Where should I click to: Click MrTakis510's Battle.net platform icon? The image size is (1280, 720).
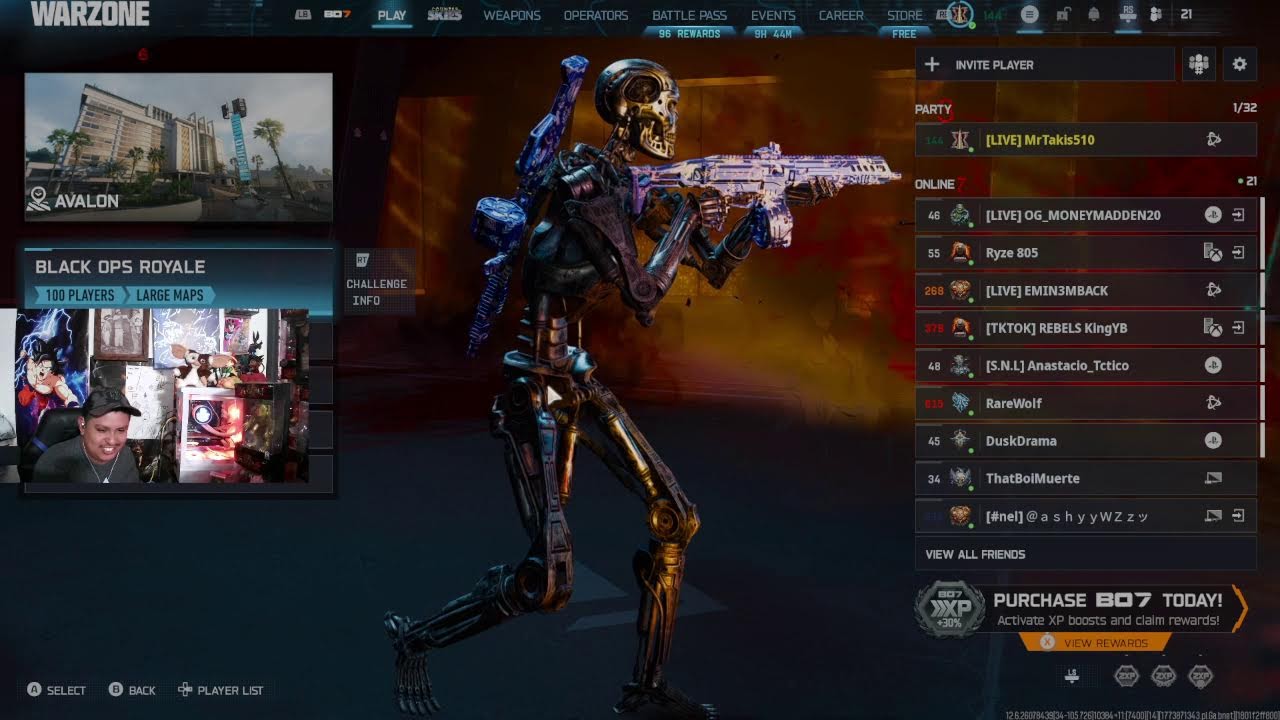(x=1213, y=140)
